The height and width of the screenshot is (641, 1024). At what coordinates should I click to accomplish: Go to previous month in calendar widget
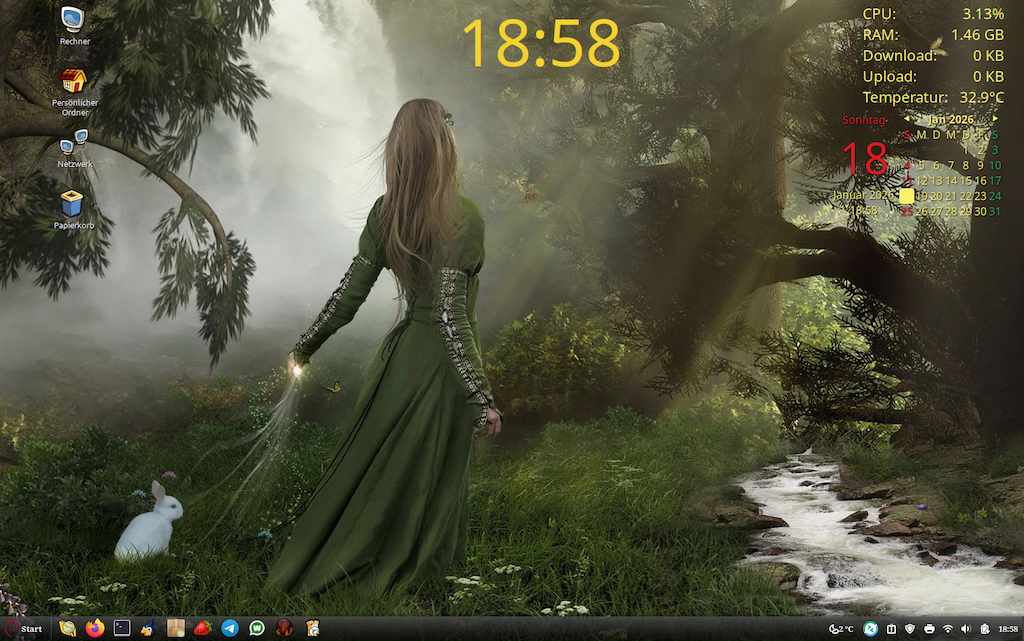[907, 119]
